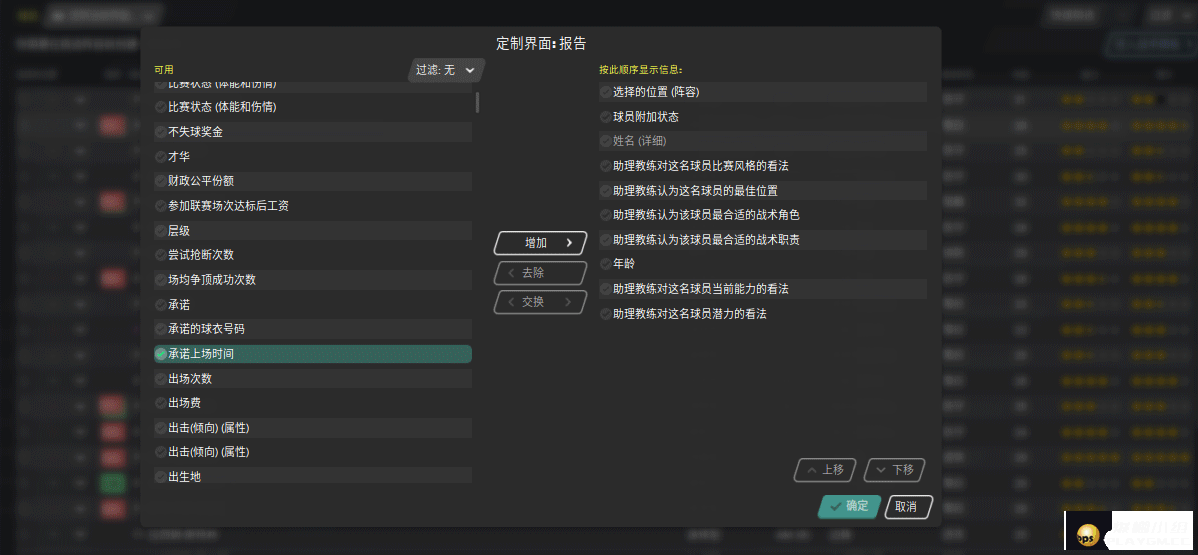1198x555 pixels.
Task: Select the 场均争顶成功次数 row text
Action: pos(212,280)
